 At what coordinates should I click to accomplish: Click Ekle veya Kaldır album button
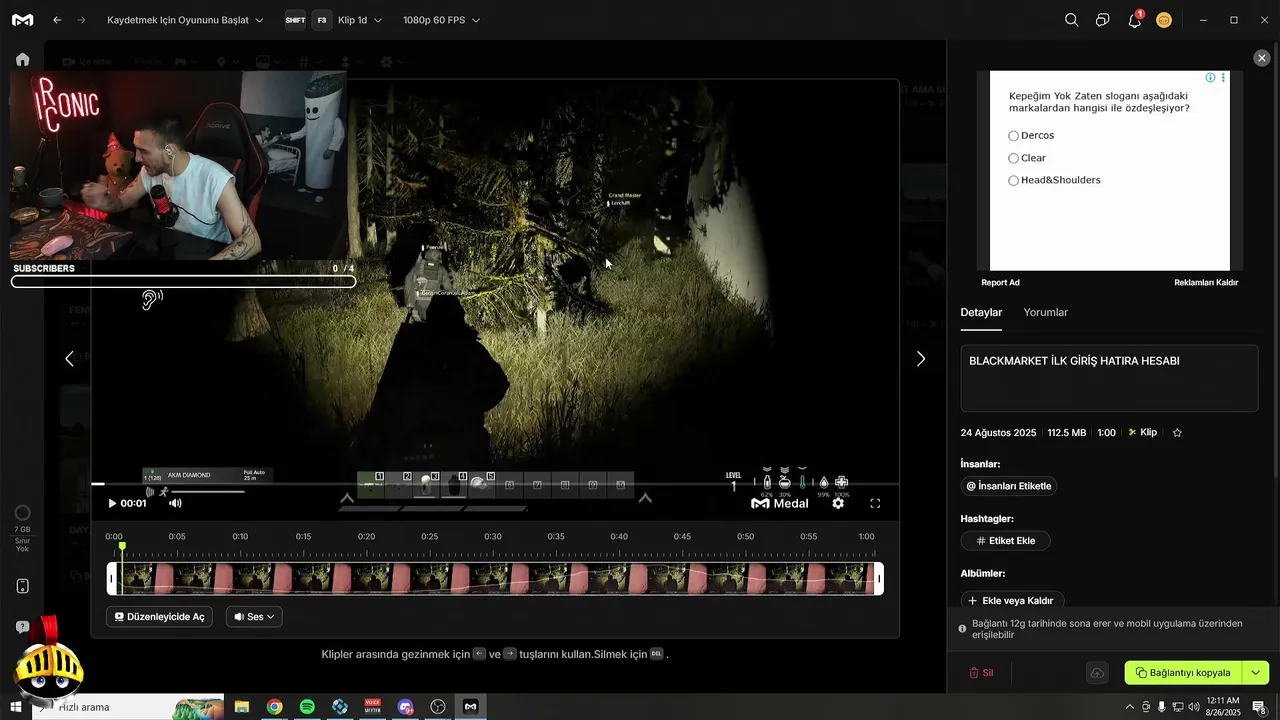click(1011, 601)
